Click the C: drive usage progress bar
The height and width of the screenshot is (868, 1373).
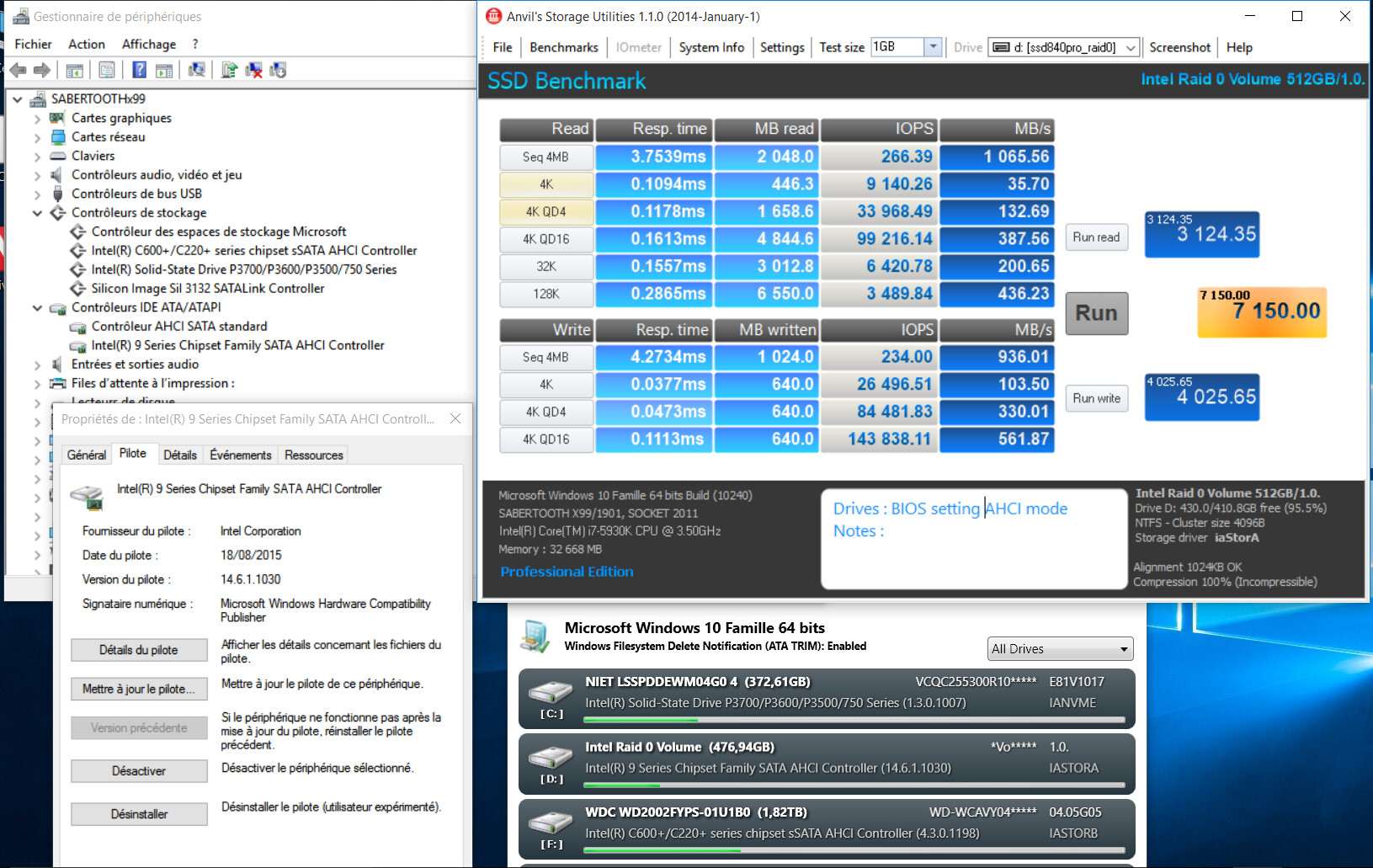(x=854, y=720)
